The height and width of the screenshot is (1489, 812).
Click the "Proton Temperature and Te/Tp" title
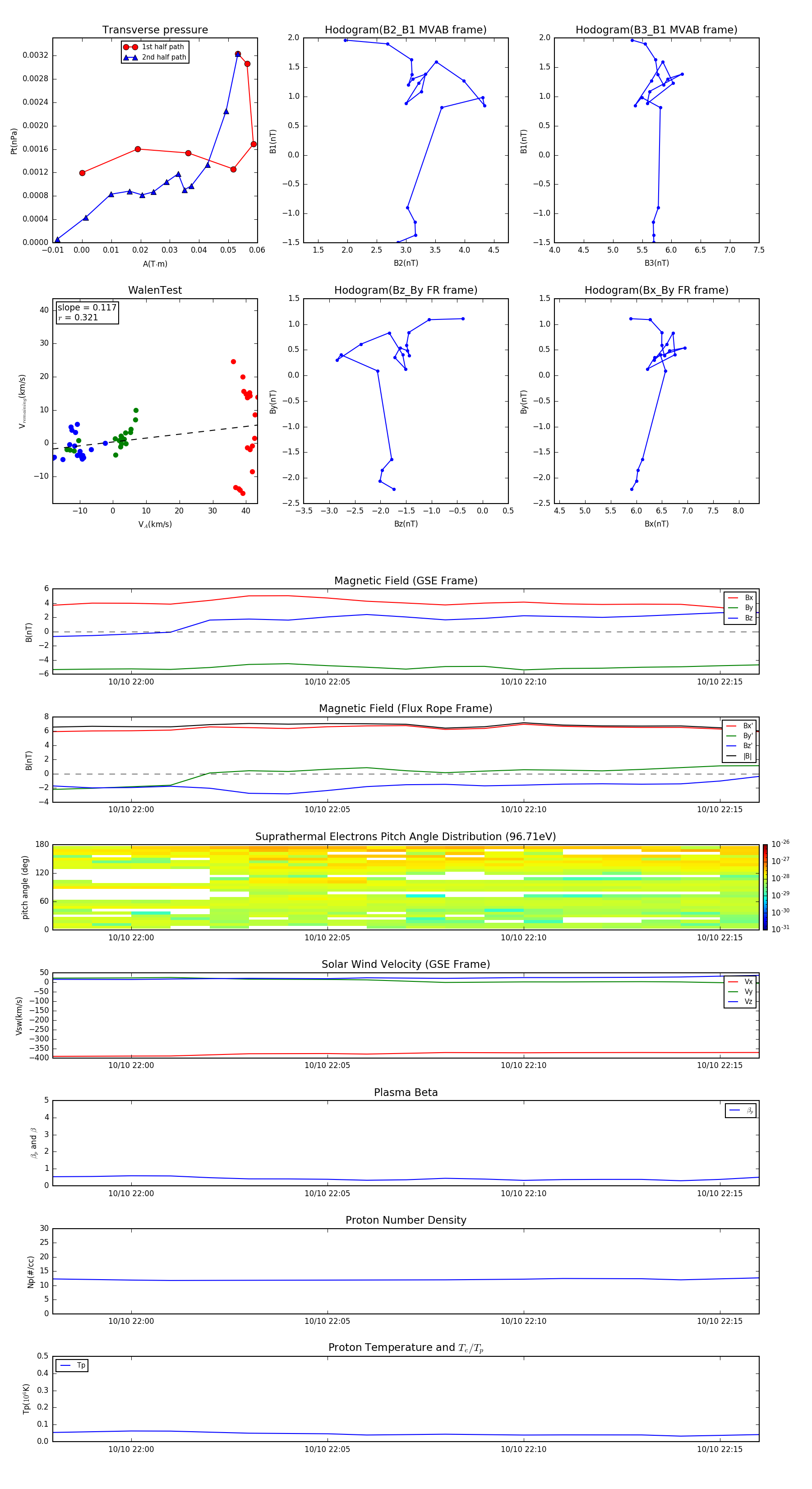click(406, 1348)
